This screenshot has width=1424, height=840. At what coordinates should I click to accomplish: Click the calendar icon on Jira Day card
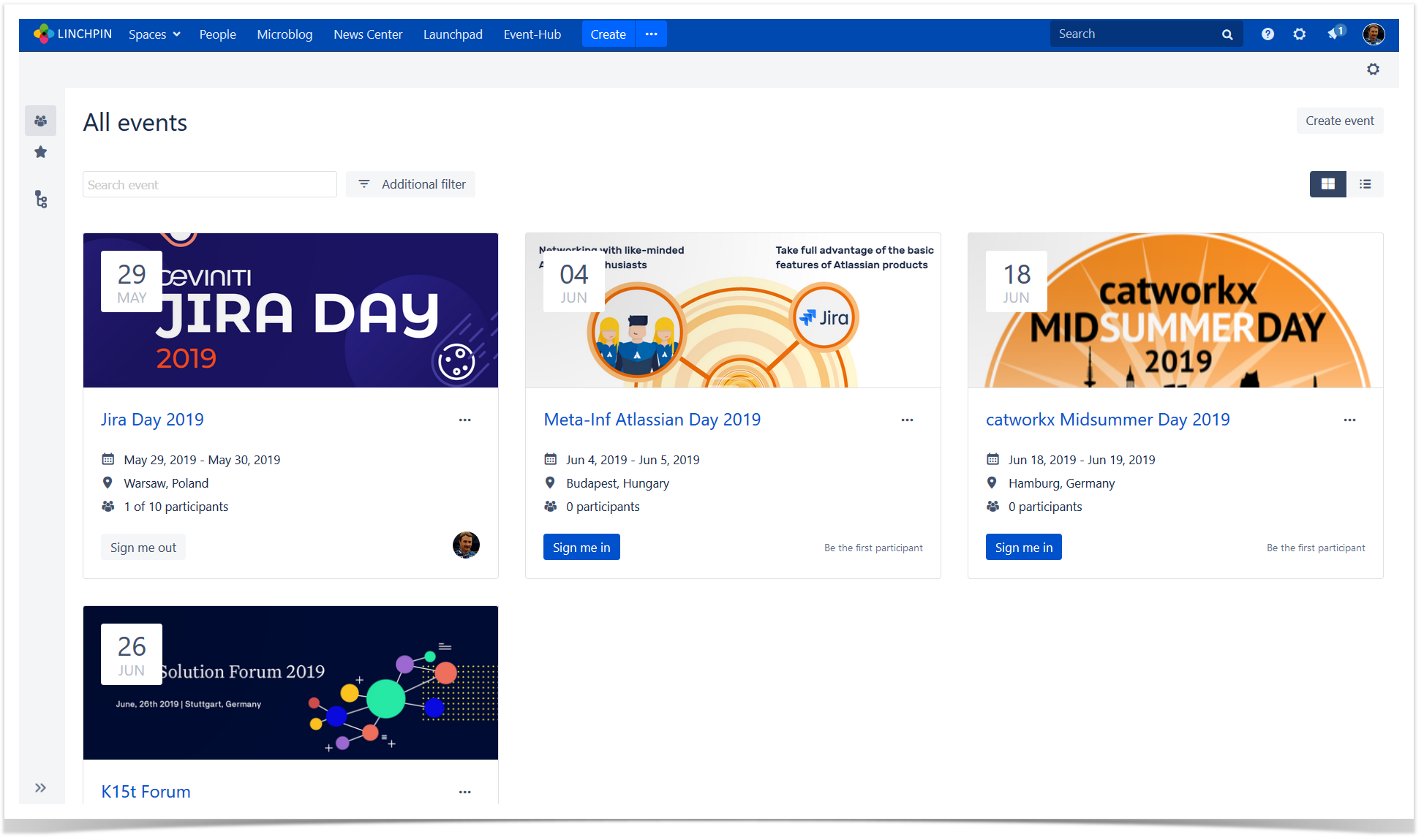click(108, 459)
